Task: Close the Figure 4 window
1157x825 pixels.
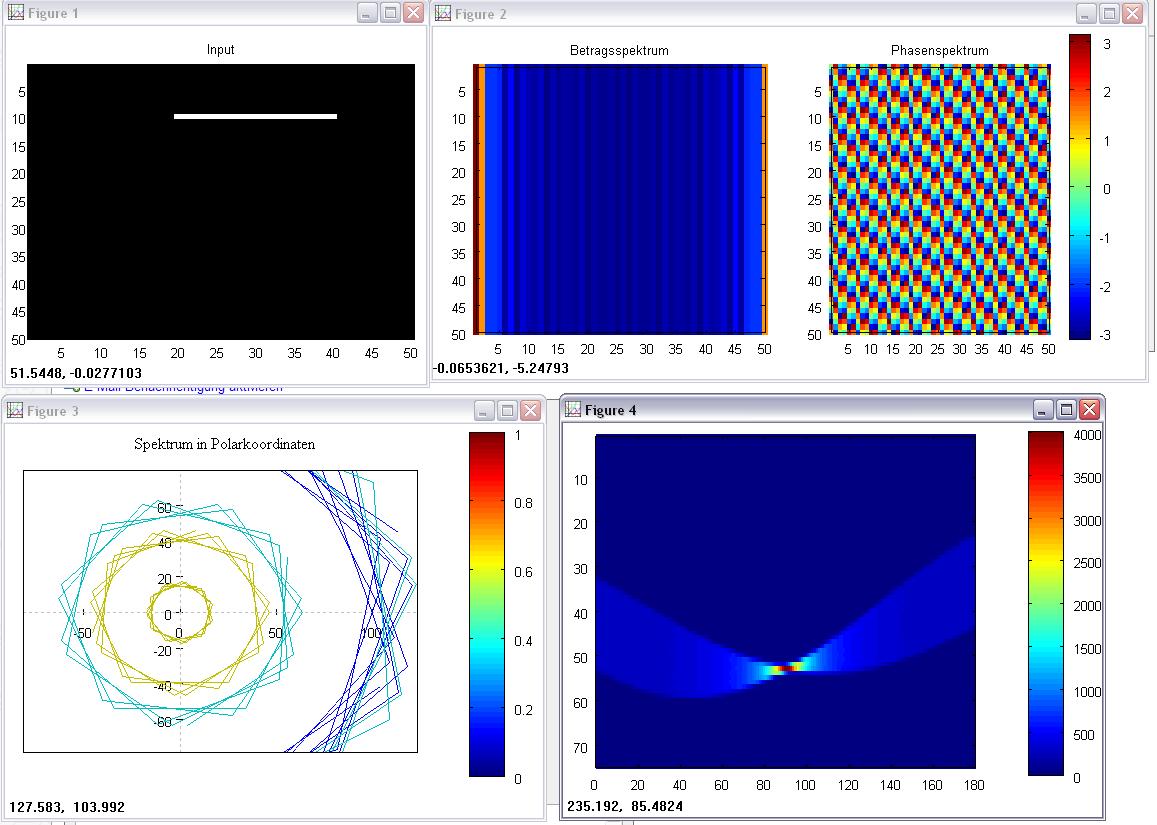Action: 1089,410
